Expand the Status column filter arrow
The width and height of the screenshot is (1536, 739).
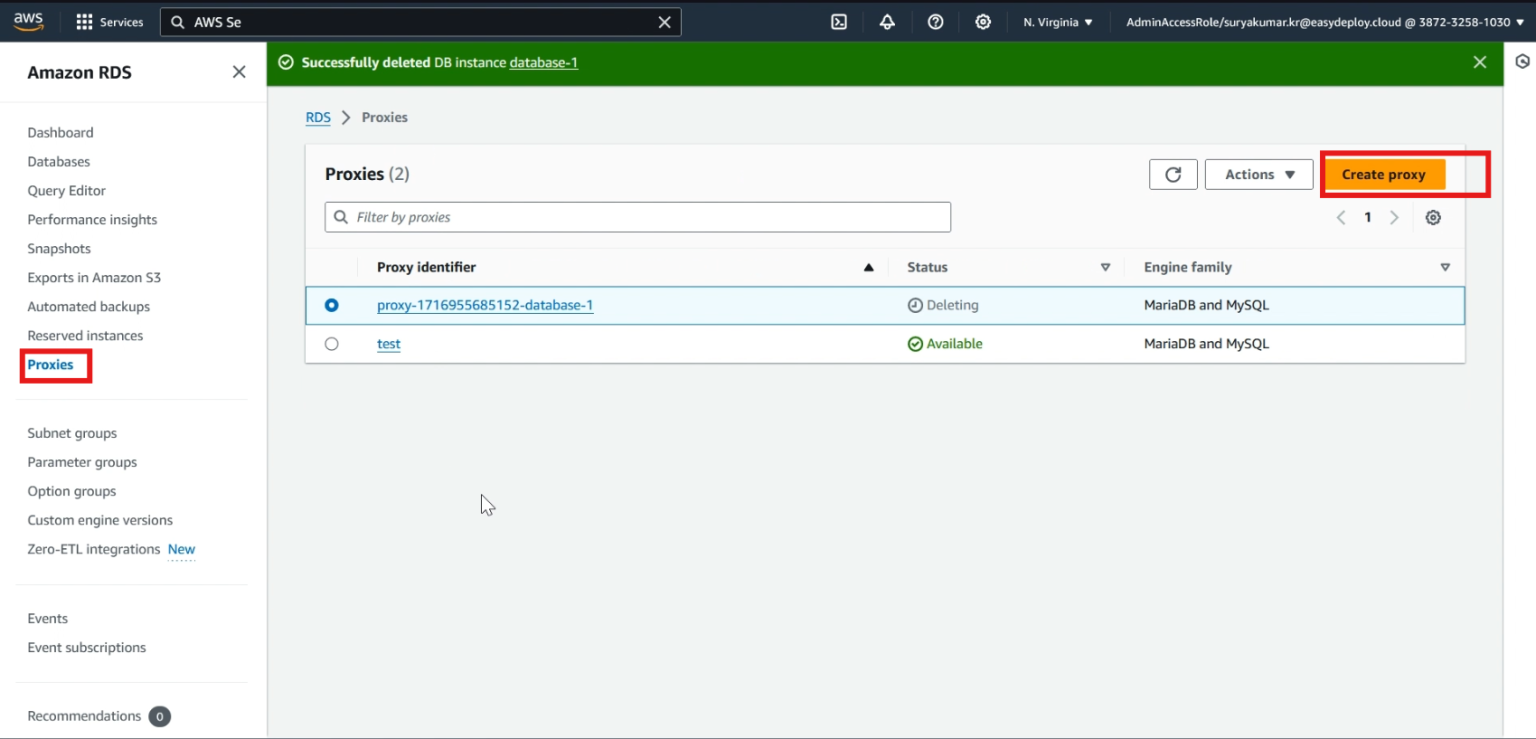click(x=1105, y=267)
